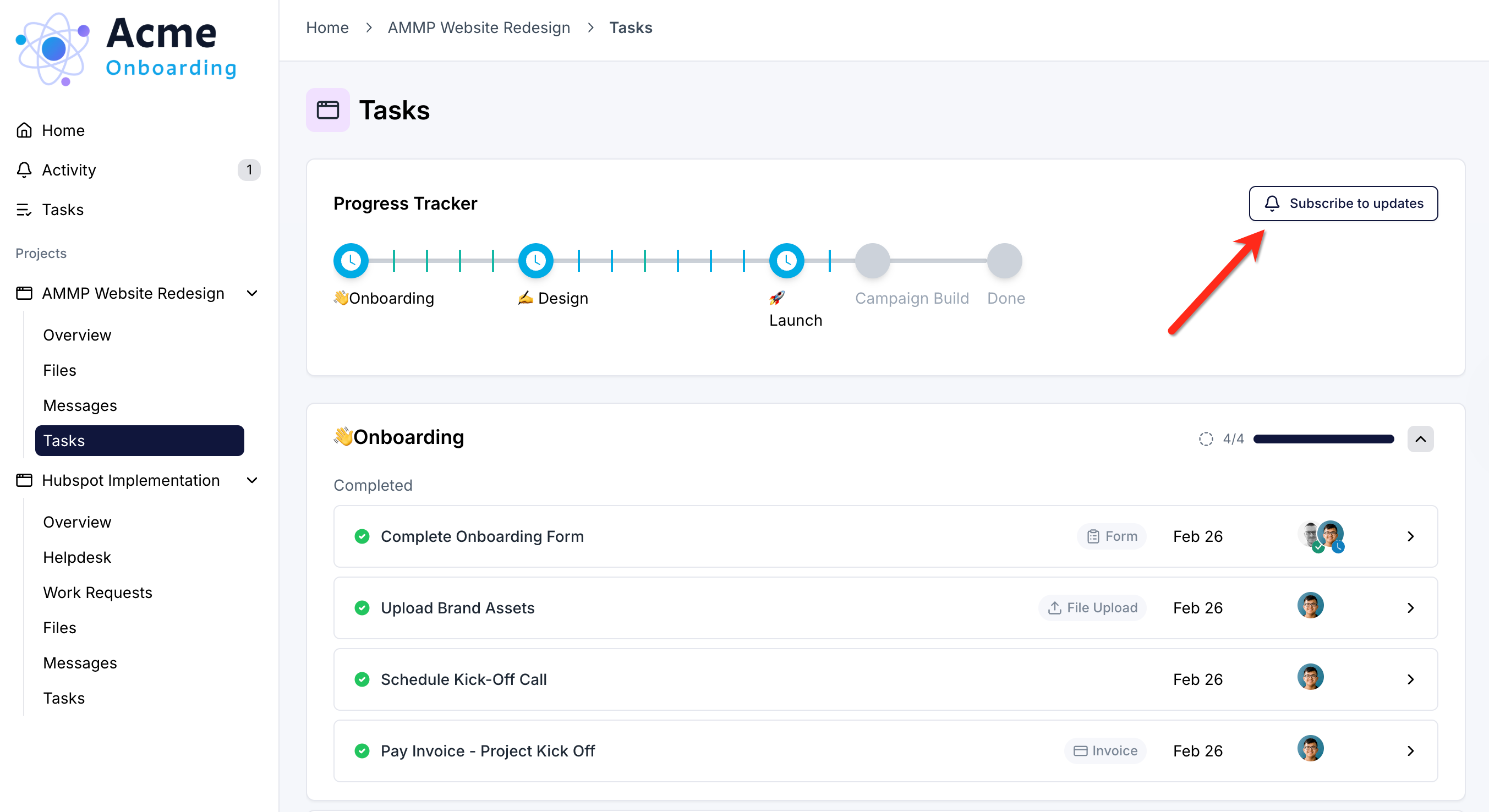
Task: Open Work Requests under Hubspot Implementation
Action: coord(97,592)
